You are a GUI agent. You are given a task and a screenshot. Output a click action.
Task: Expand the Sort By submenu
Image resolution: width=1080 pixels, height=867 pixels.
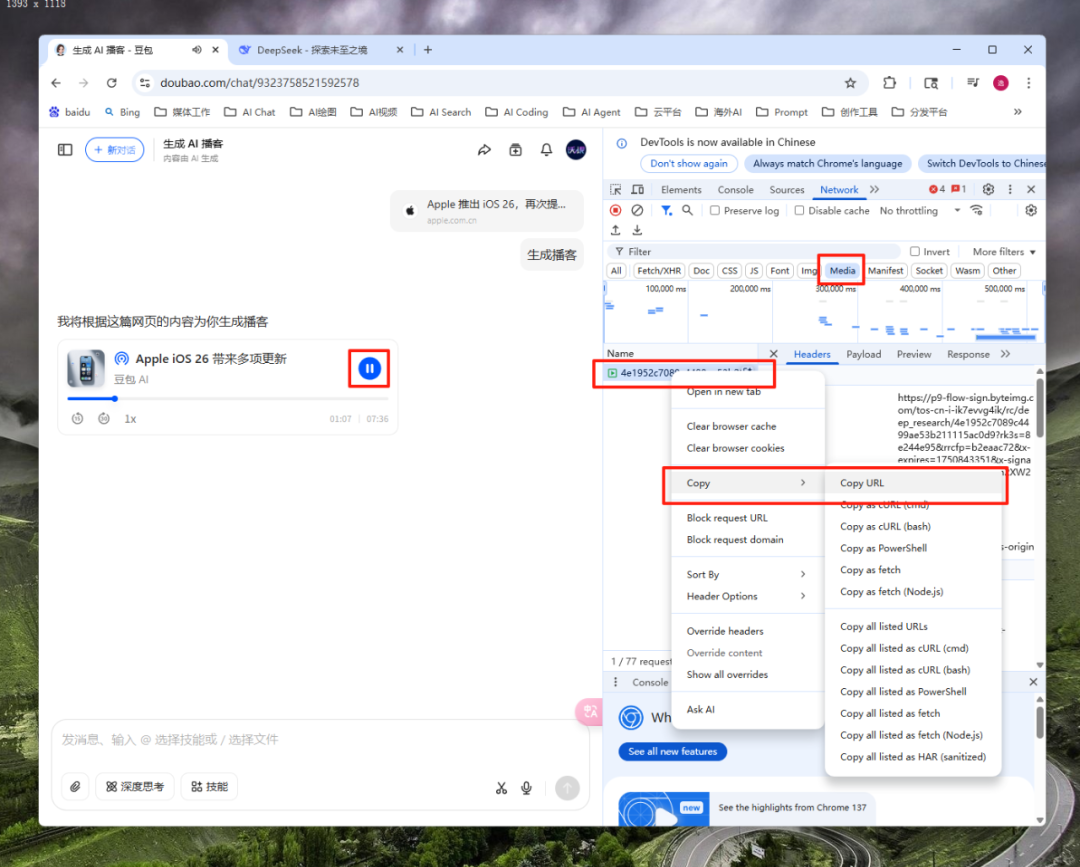coord(748,574)
